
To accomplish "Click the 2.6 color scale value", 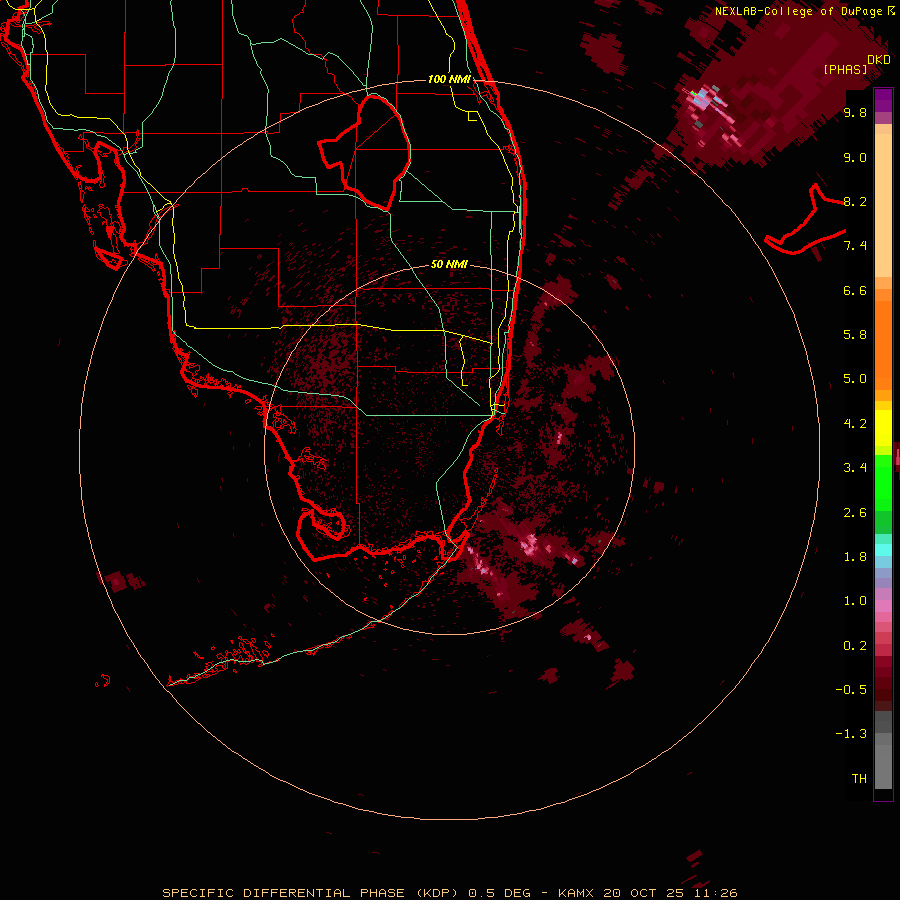I will 855,513.
